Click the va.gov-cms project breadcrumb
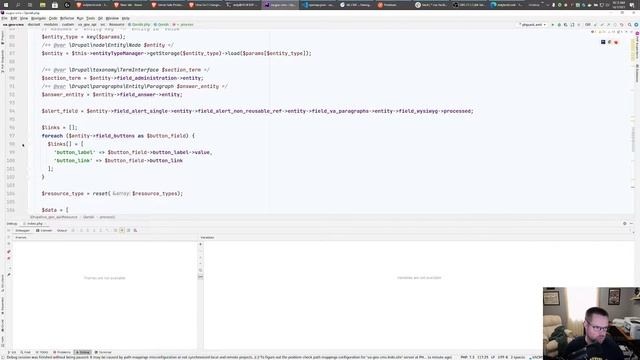 (13, 24)
